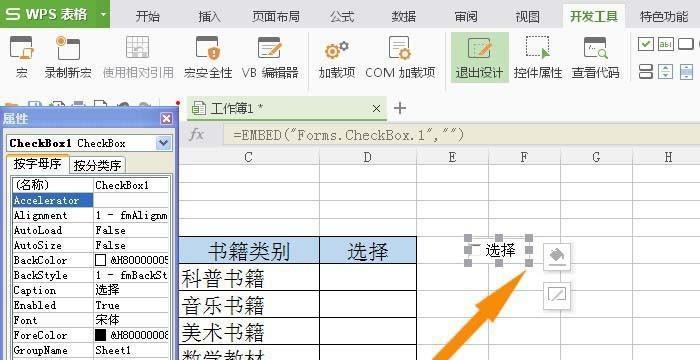This screenshot has width=700, height=360.
Task: Insert a checkbox control from ribbon
Action: (x=646, y=44)
